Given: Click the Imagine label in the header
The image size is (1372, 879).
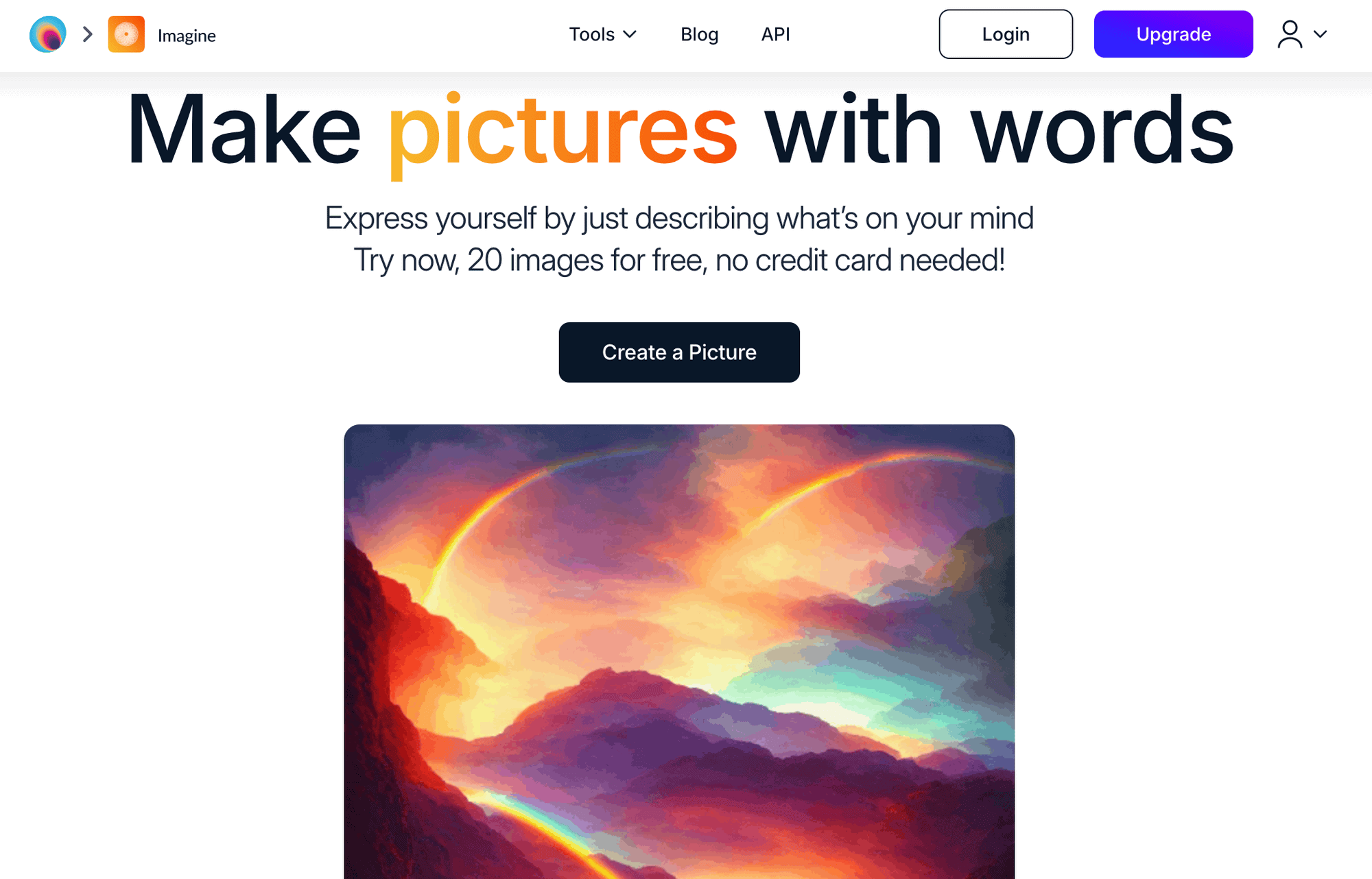Looking at the screenshot, I should tap(187, 36).
